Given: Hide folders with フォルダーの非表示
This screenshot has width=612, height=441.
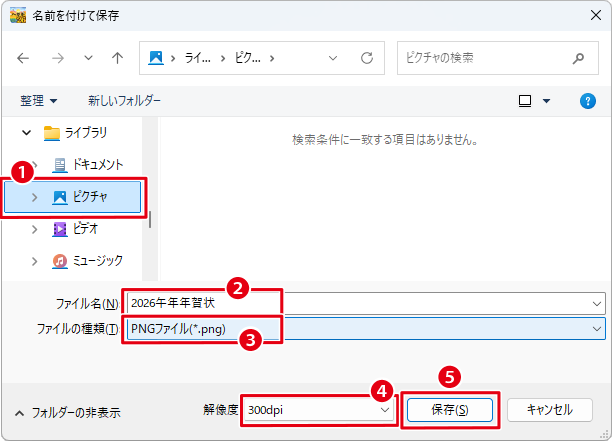Looking at the screenshot, I should (68, 412).
